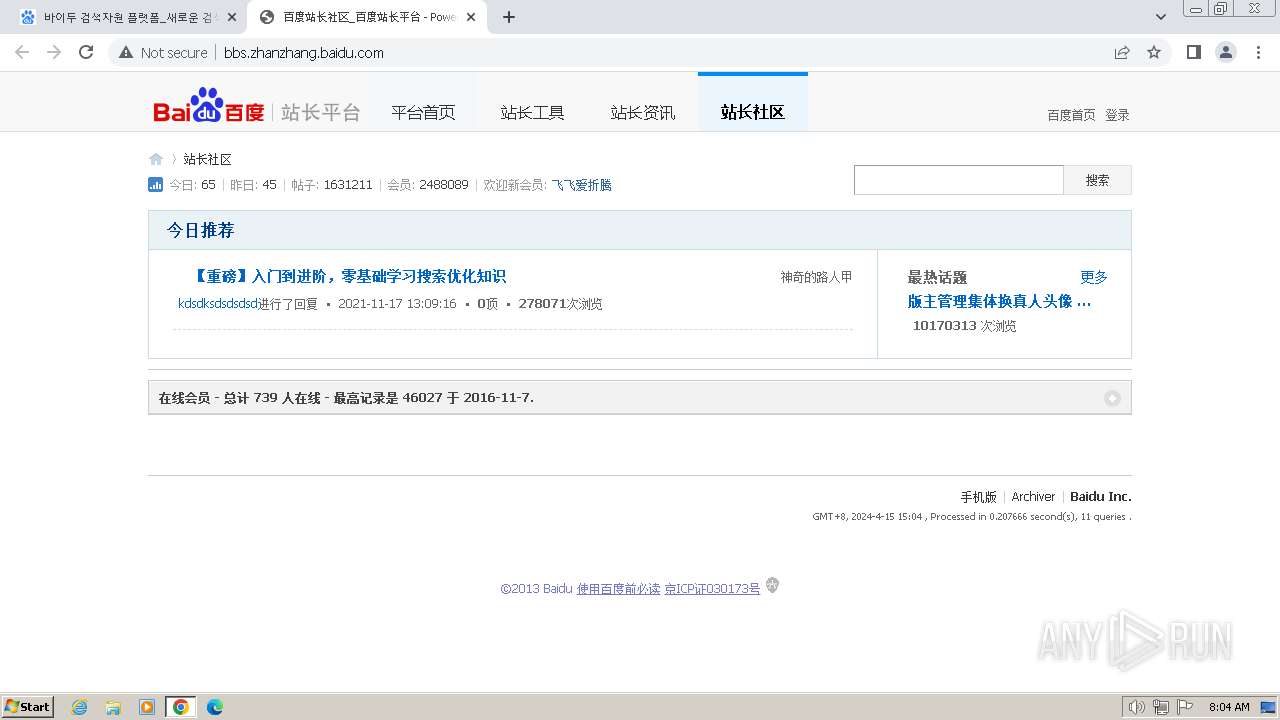Click the Not secure warning icon
This screenshot has height=720, width=1280.
point(126,52)
